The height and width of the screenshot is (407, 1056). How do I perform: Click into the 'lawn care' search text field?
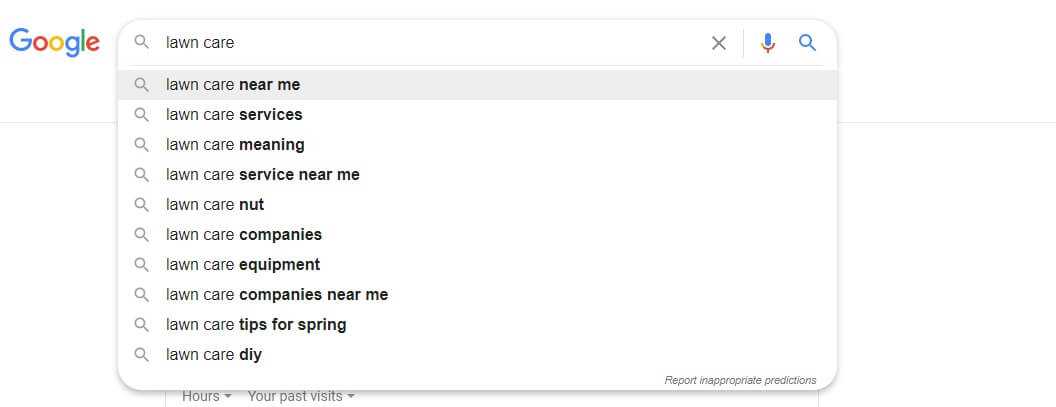click(431, 42)
